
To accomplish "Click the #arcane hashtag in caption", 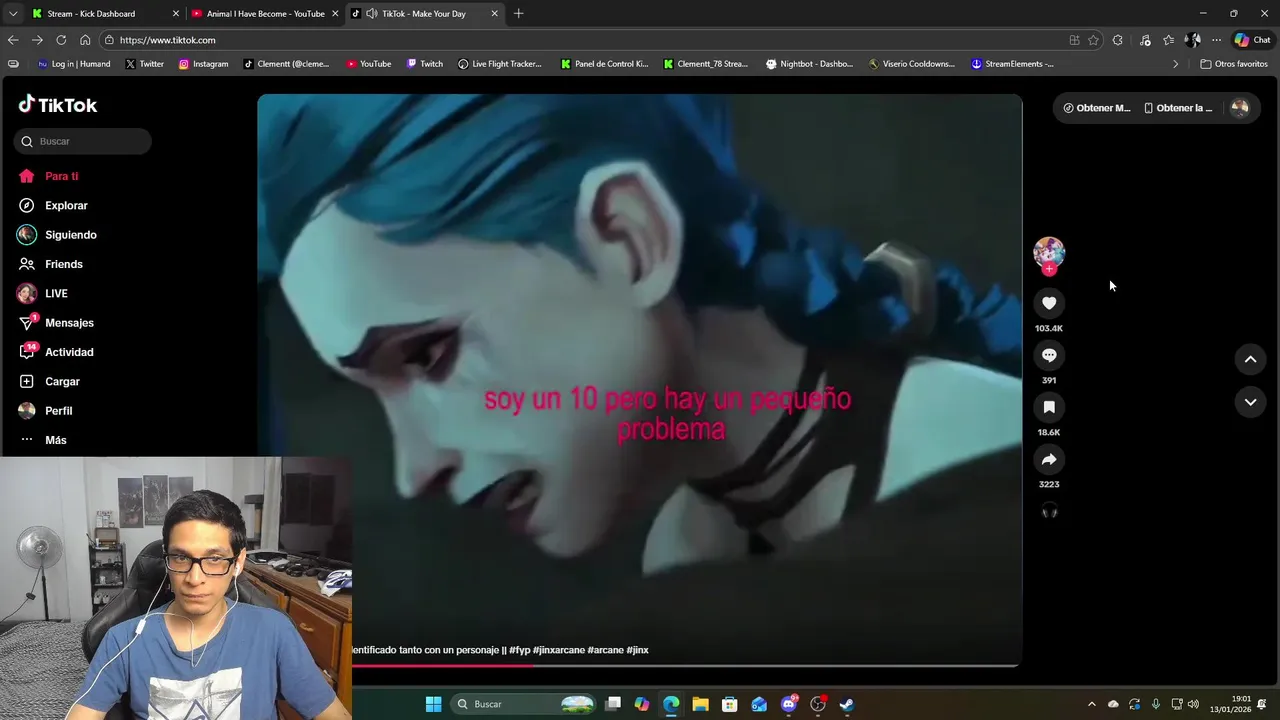I will (x=605, y=650).
